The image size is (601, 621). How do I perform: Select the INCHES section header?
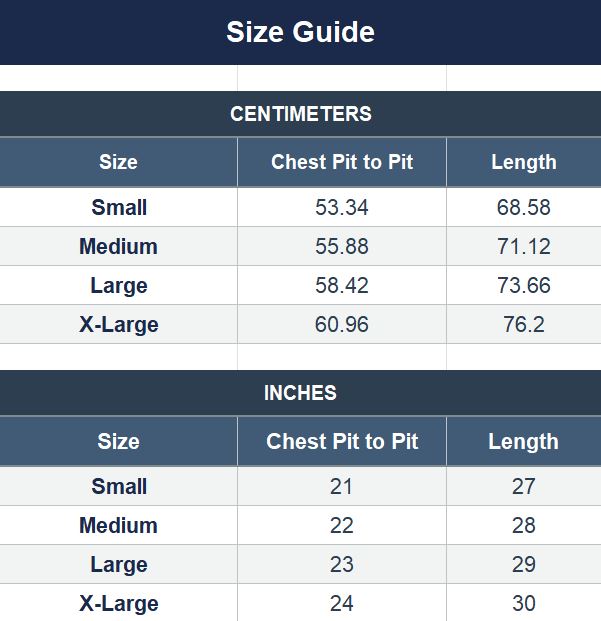pyautogui.click(x=300, y=393)
